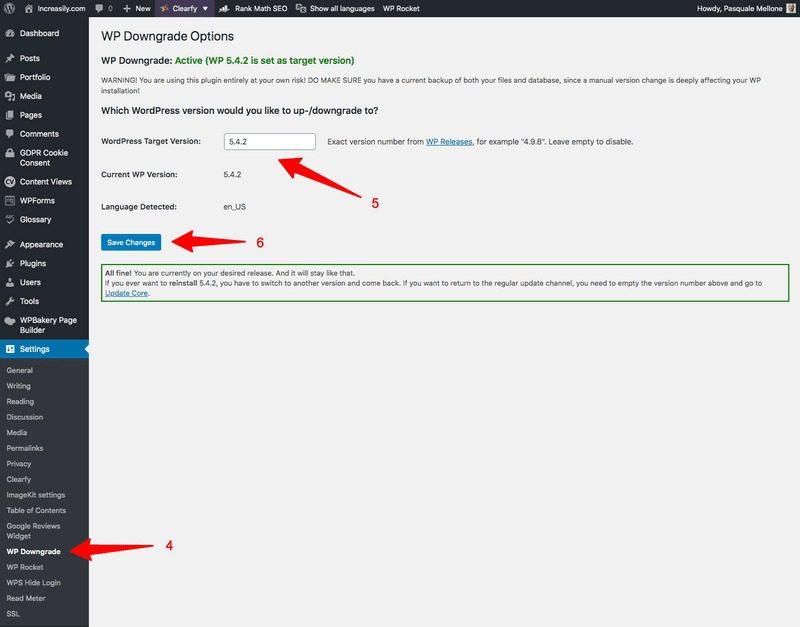Click WP Rocket in the admin bar

[401, 8]
